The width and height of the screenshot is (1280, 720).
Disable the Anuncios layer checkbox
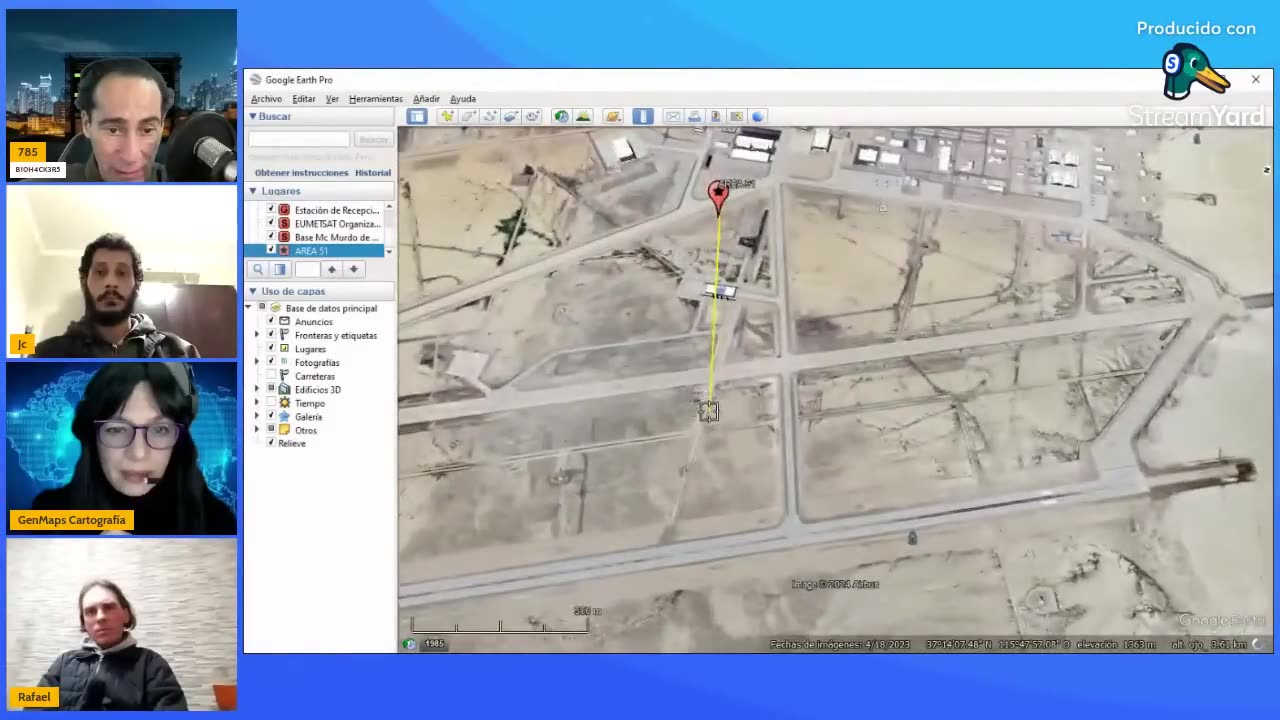click(x=271, y=321)
